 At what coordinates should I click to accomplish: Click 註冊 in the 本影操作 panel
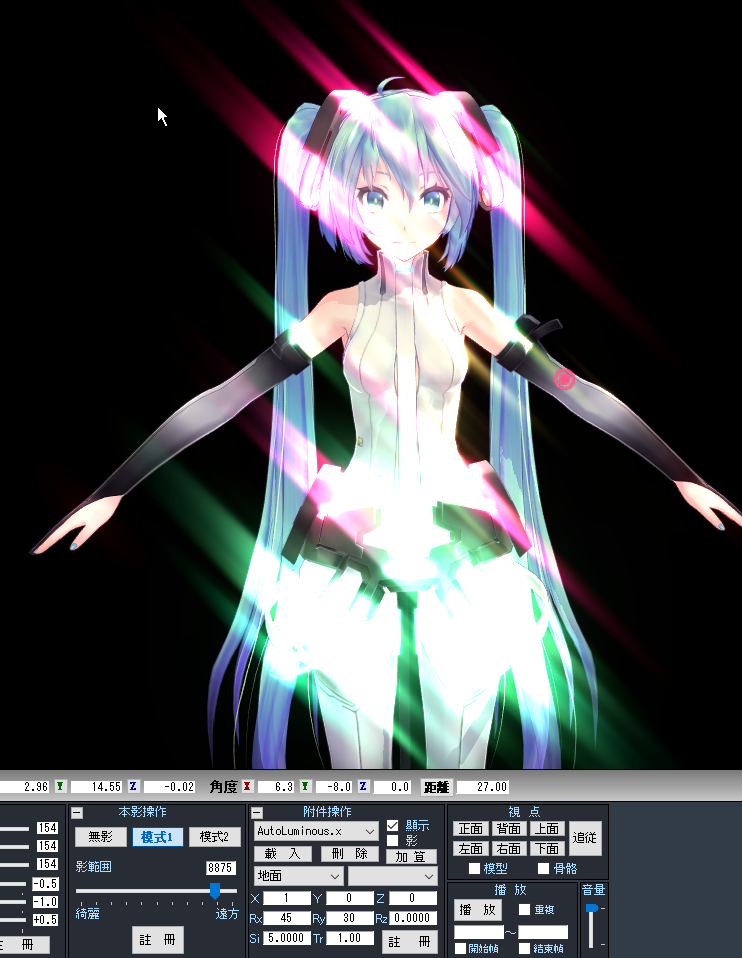coord(158,939)
